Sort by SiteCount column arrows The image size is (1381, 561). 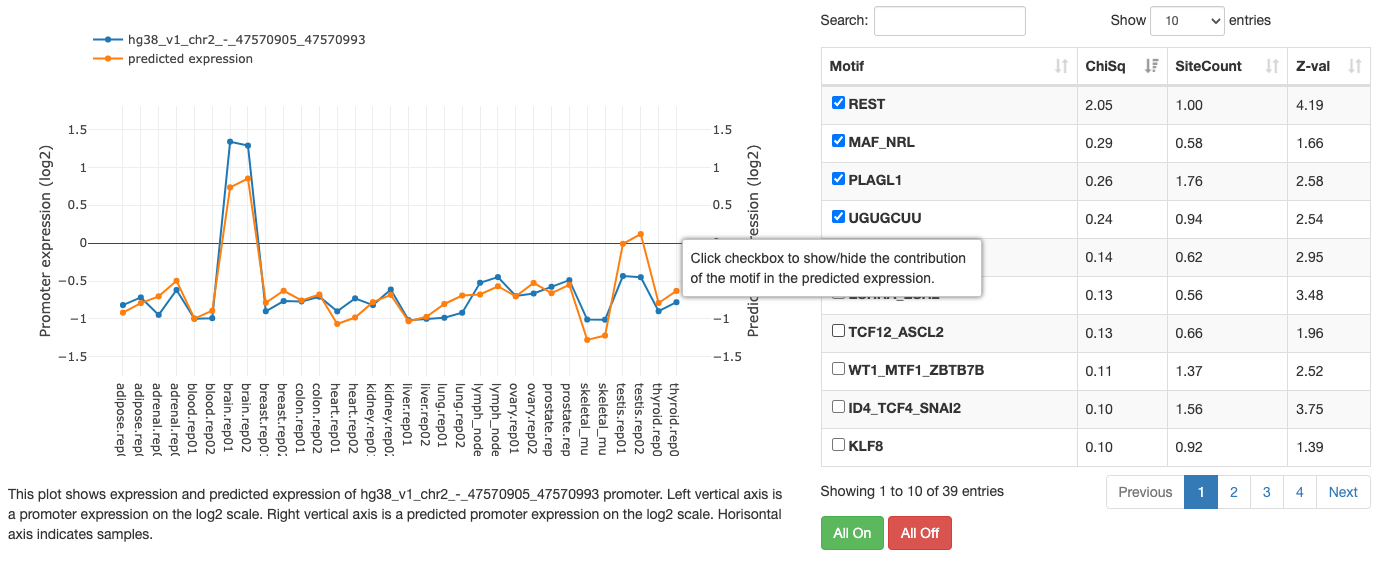[x=1272, y=67]
